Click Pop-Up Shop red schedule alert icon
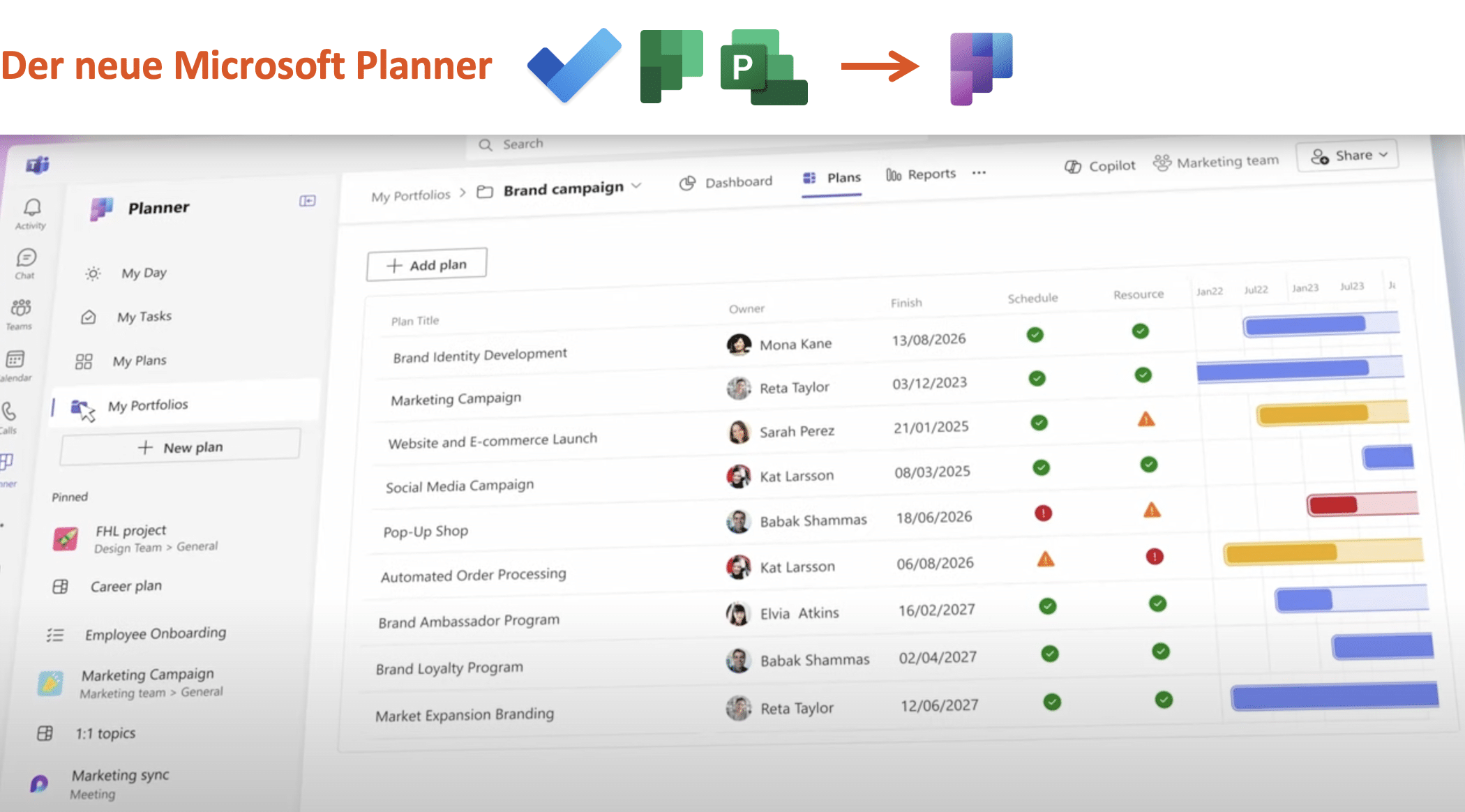This screenshot has height=812, width=1465. click(x=1043, y=513)
